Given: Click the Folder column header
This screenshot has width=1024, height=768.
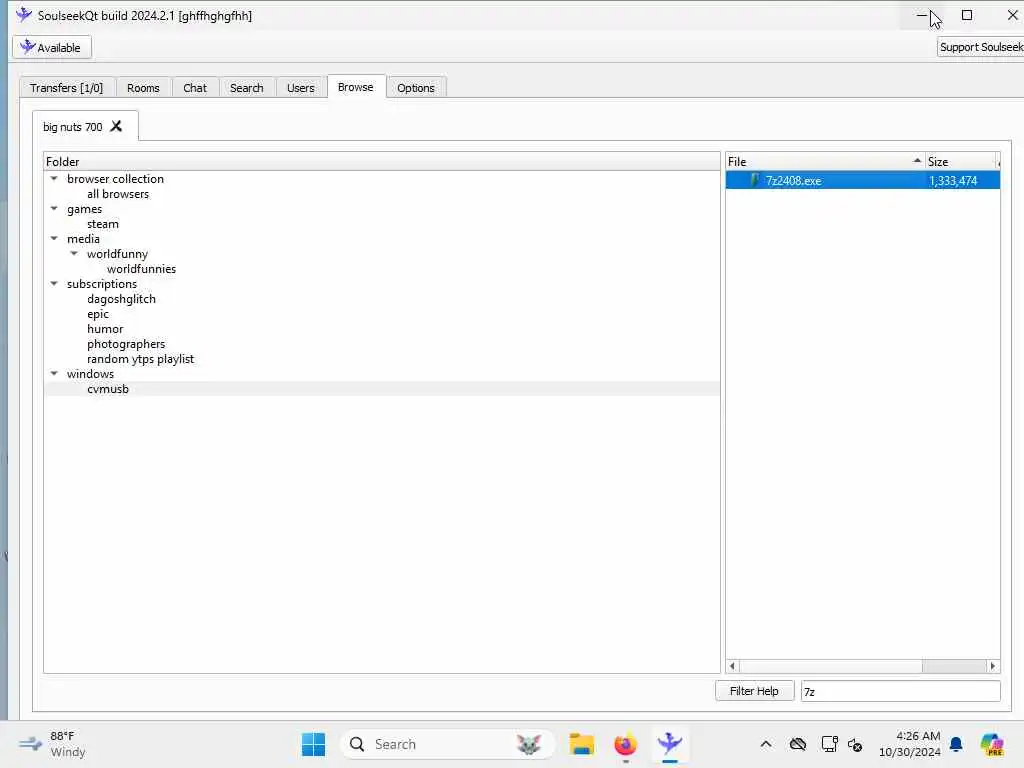Looking at the screenshot, I should 381,161.
